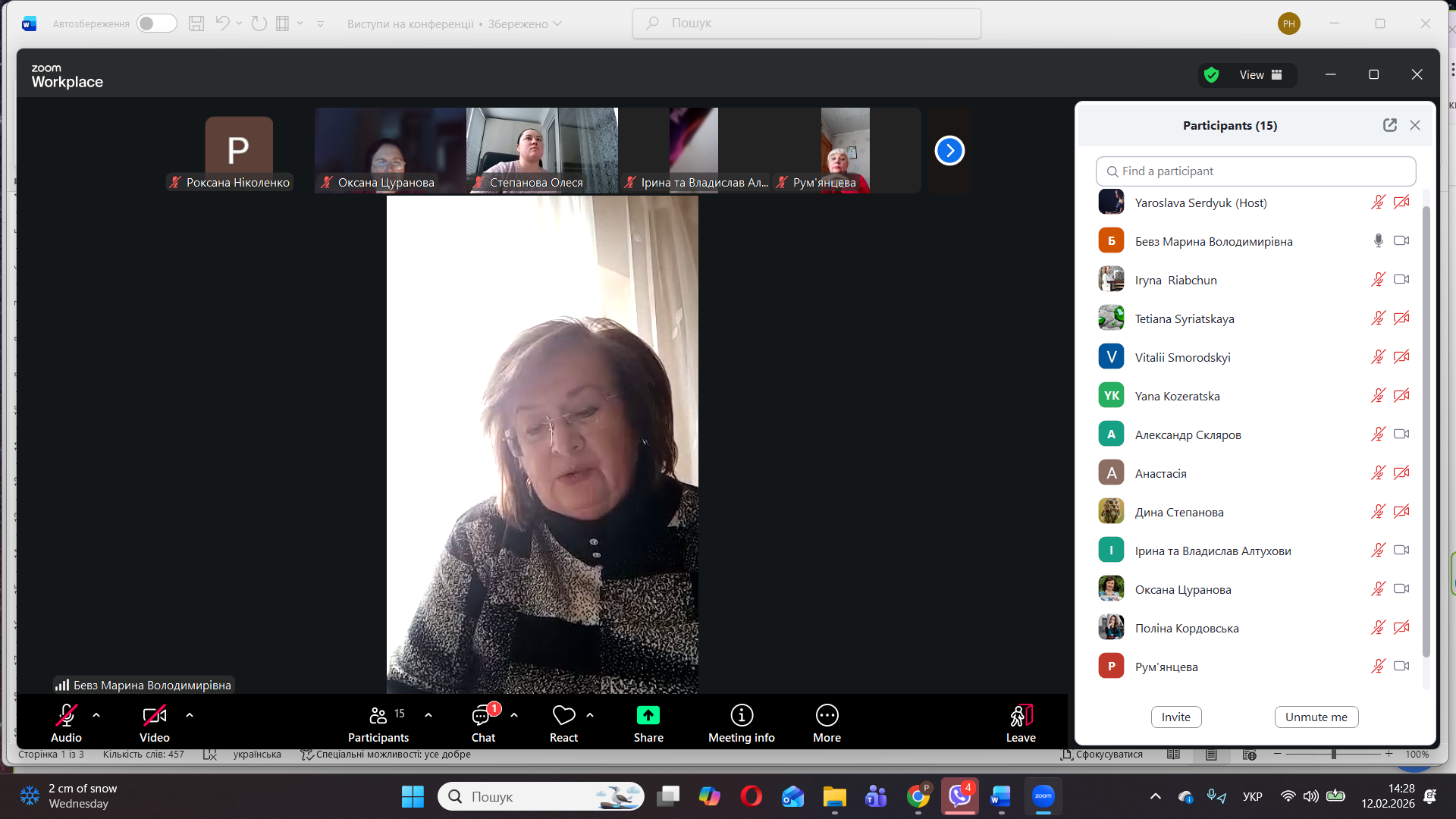The width and height of the screenshot is (1456, 819).
Task: Select Бевз Марина Володимирівна in the participants list
Action: point(1213,241)
